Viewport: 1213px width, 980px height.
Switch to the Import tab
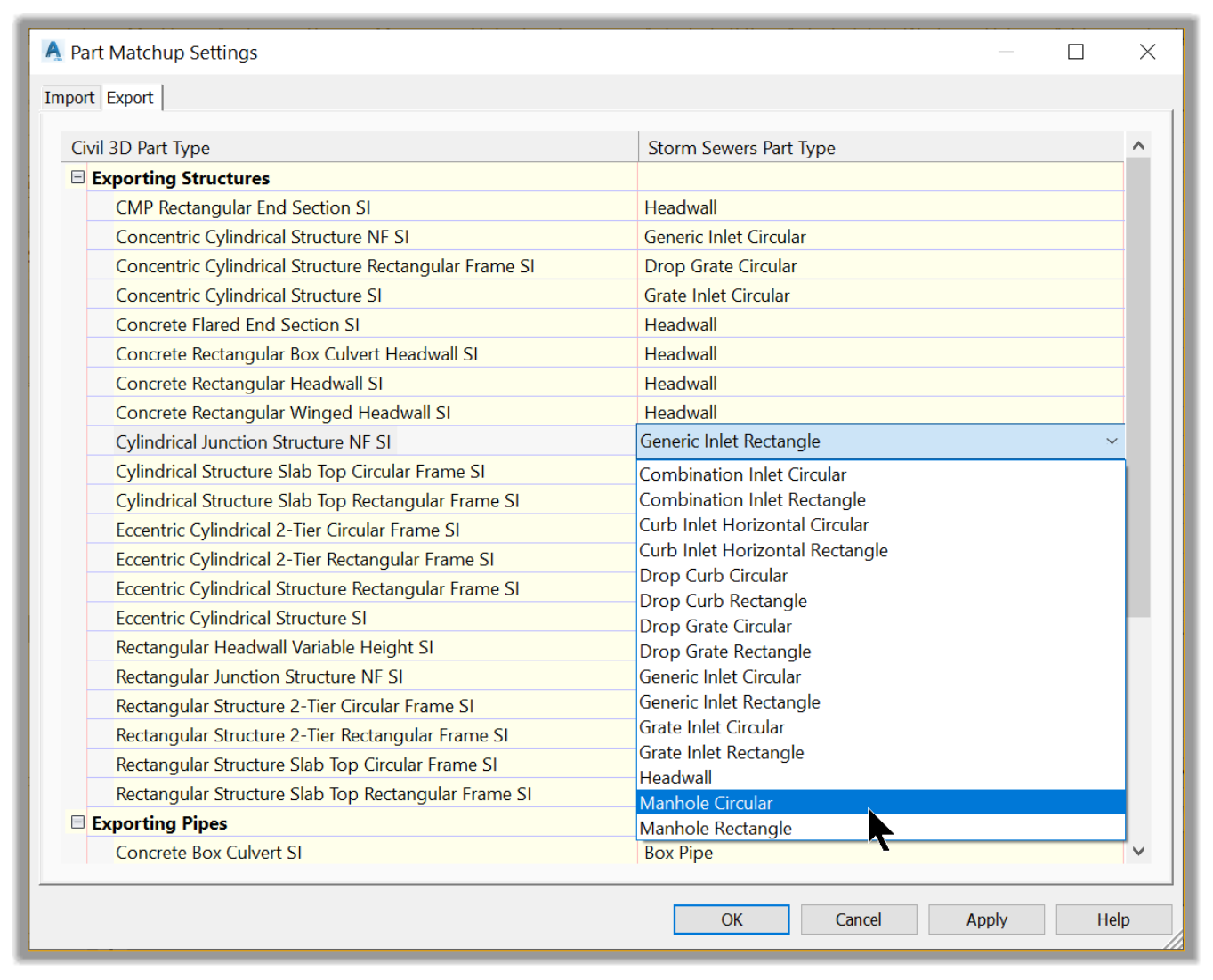tap(69, 98)
